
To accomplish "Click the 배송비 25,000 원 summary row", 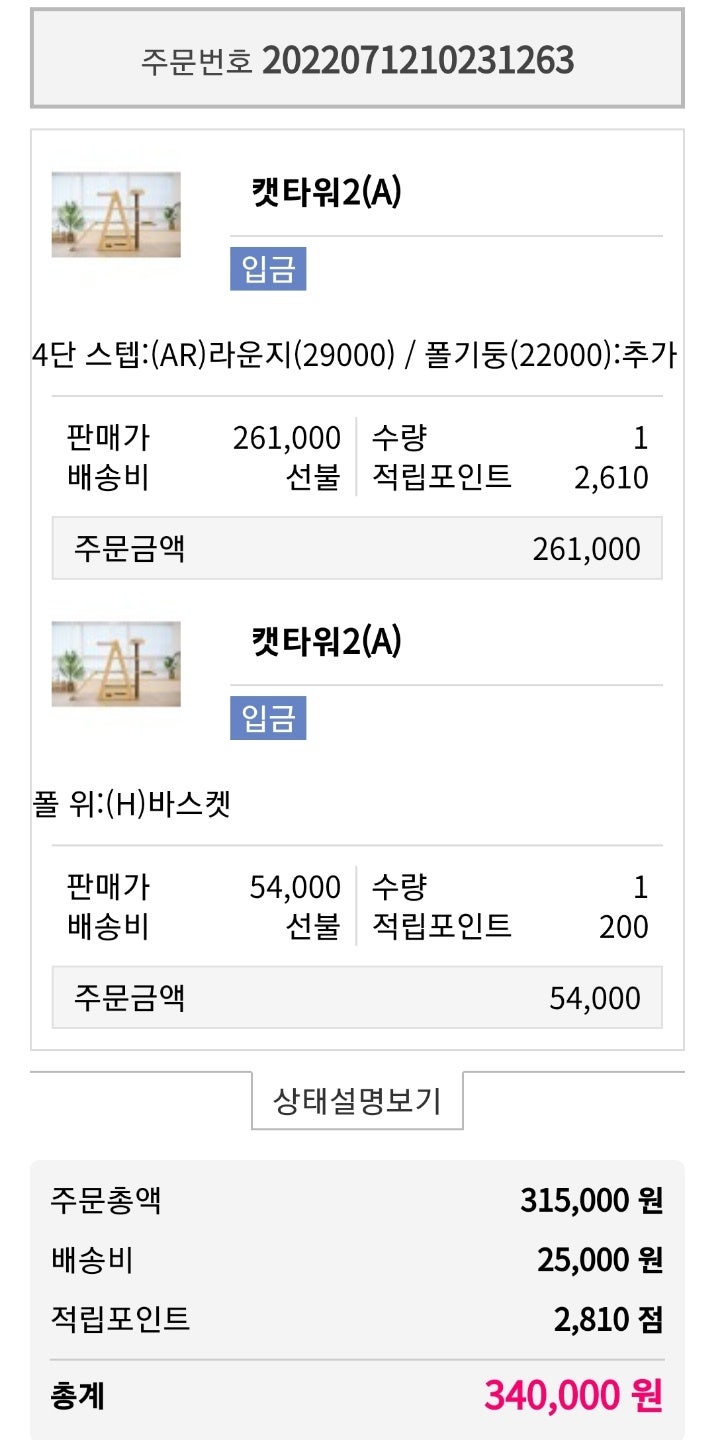I will [x=357, y=1260].
